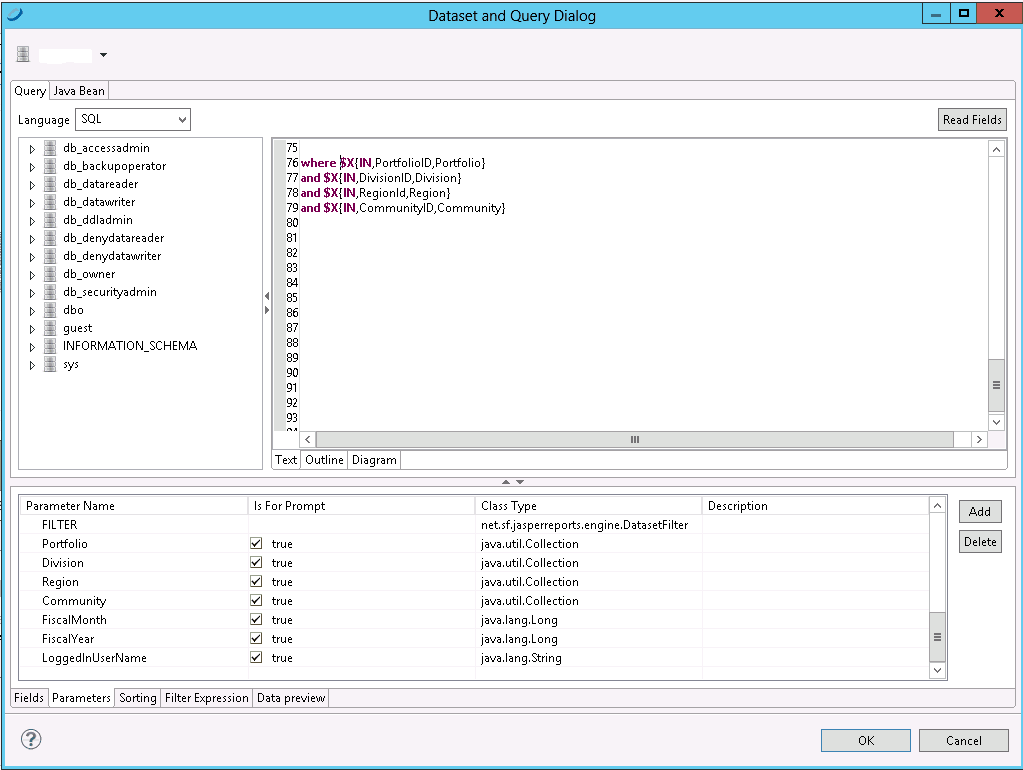The width and height of the screenshot is (1023, 770).
Task: Click the sys schema icon
Action: tap(50, 365)
